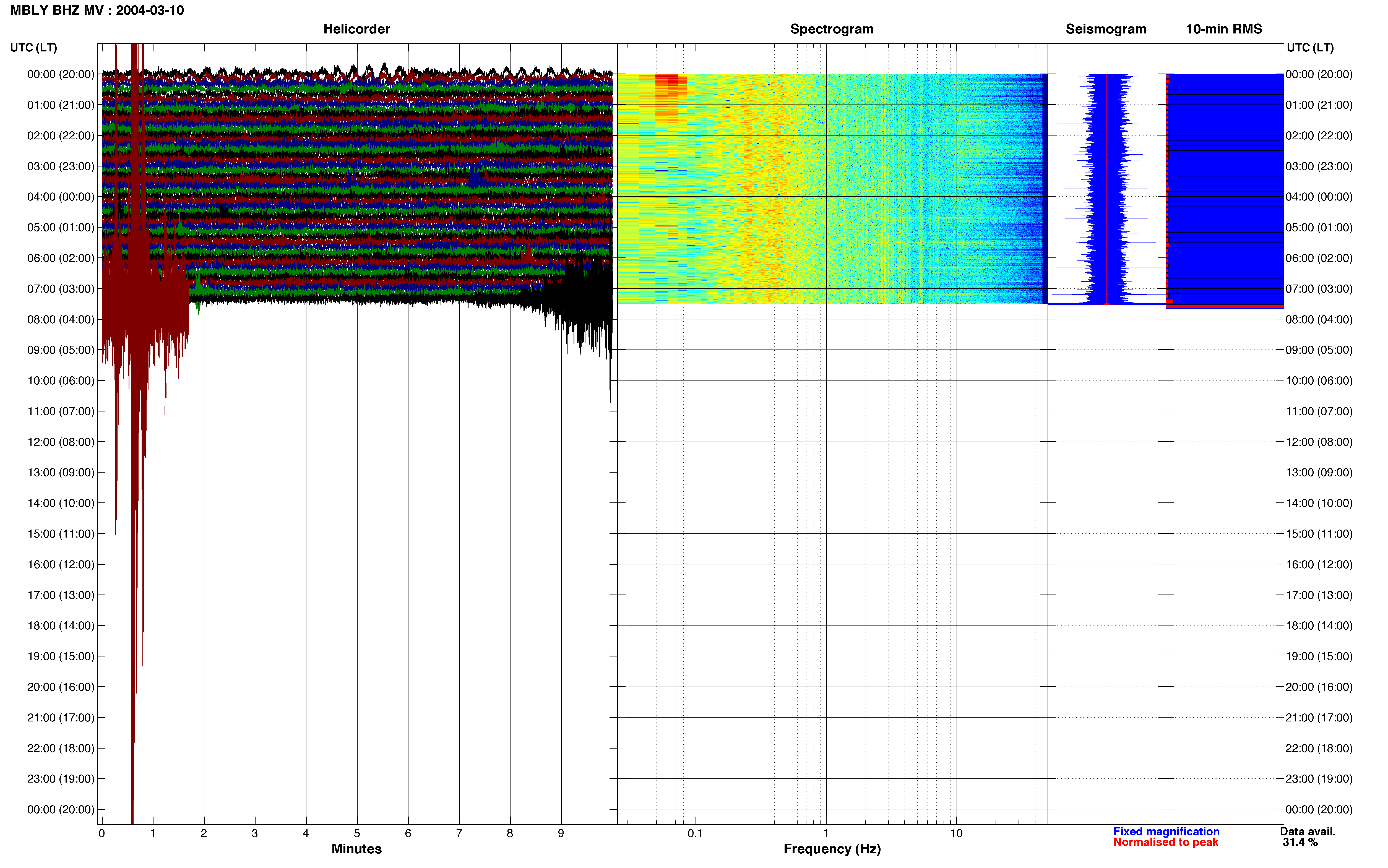Click "07:00 (03:00)" label on Helicorder time axis
Screen dimensions: 1388x868
point(60,289)
